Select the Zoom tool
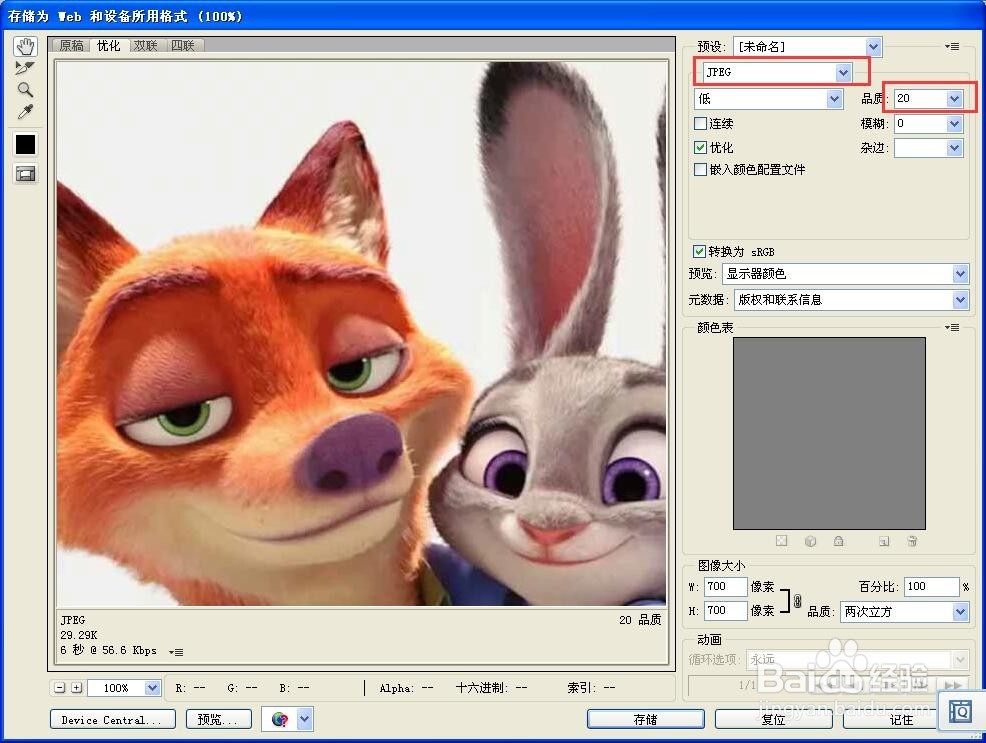The height and width of the screenshot is (743, 986). pos(25,90)
